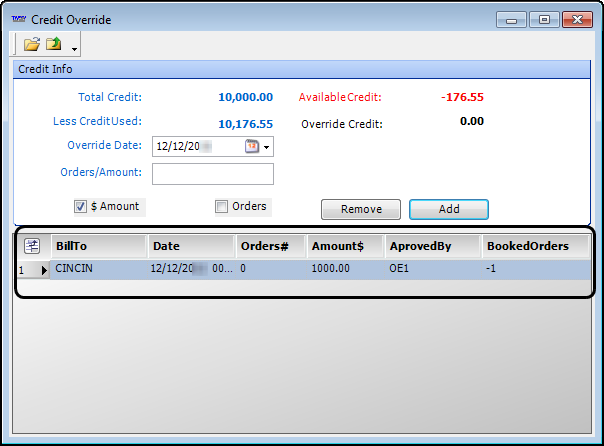Click the Orders# cell showing 0

pyautogui.click(x=272, y=268)
